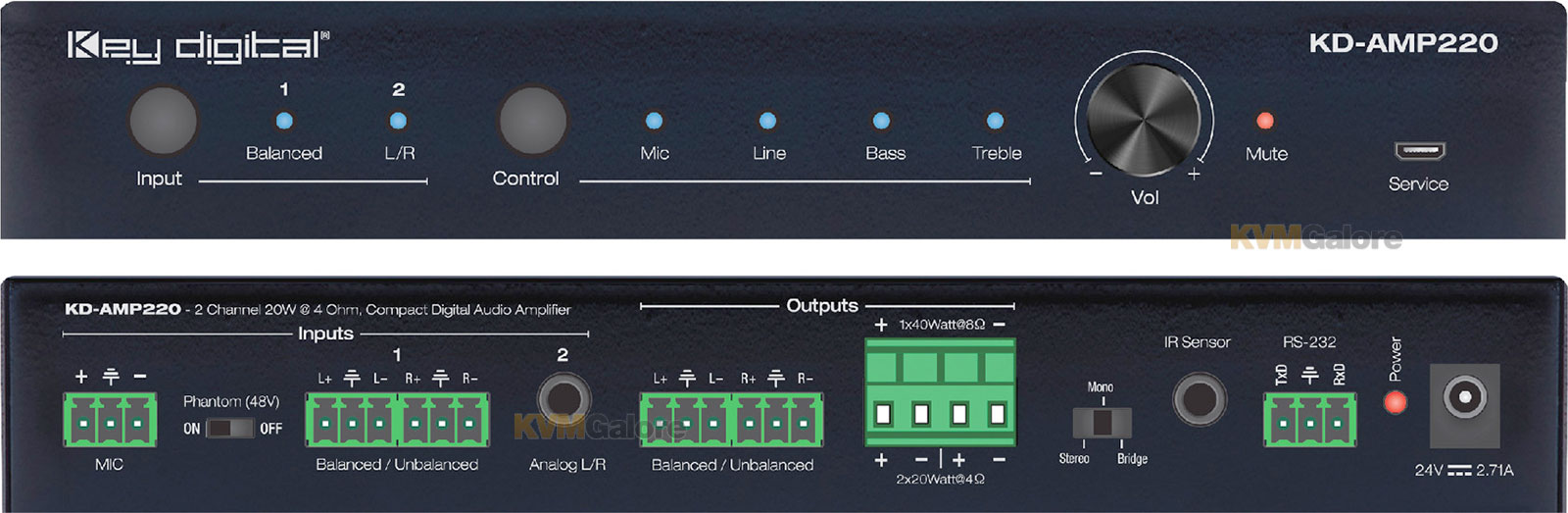This screenshot has height=513, width=1568.
Task: Click the 'Stereo' switch position label
Action: [x=1074, y=458]
